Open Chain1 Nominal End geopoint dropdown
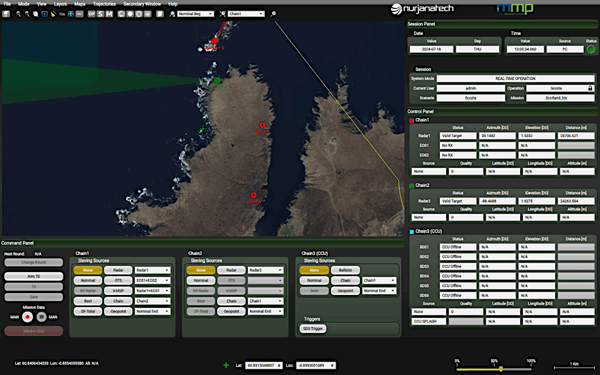 [152, 311]
